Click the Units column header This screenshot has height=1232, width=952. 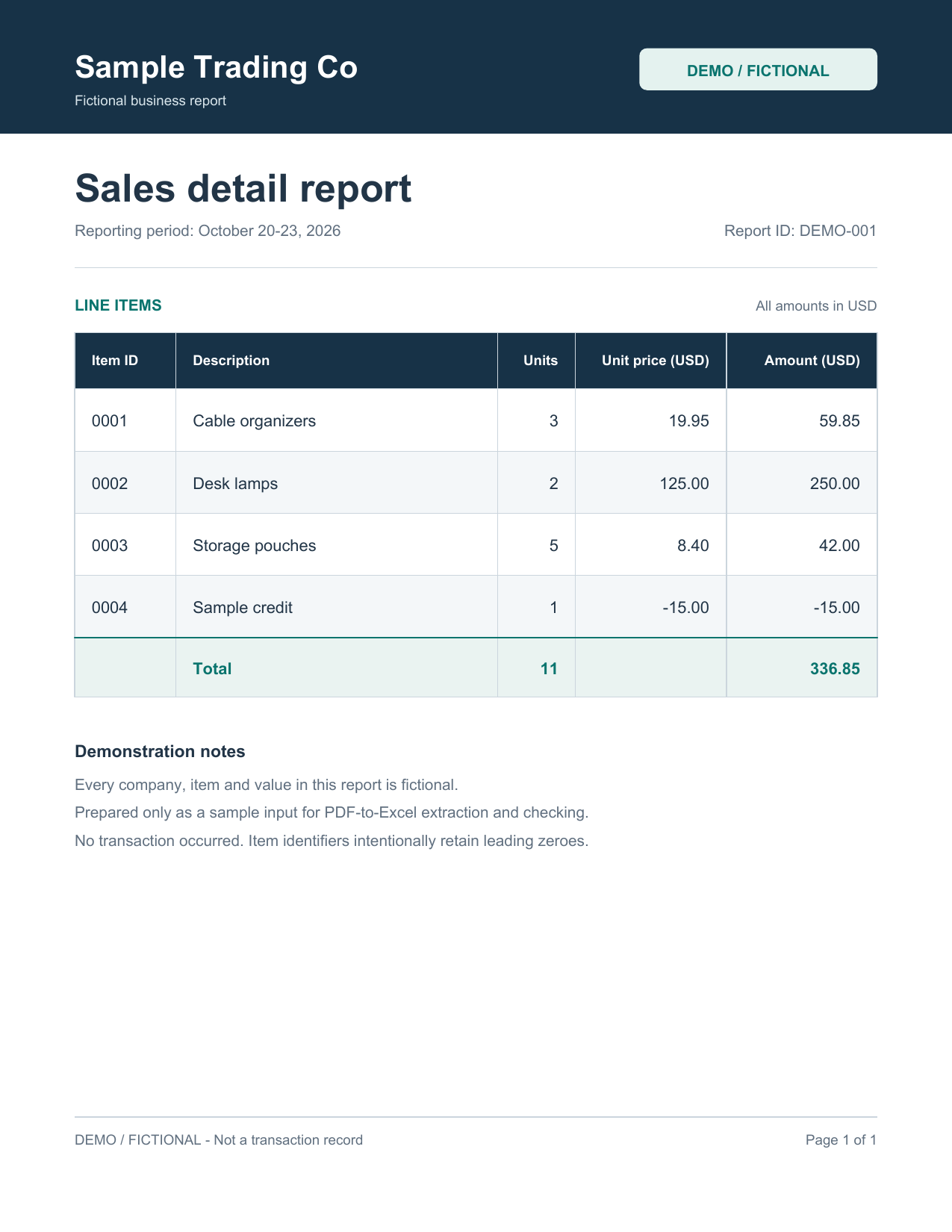click(536, 361)
